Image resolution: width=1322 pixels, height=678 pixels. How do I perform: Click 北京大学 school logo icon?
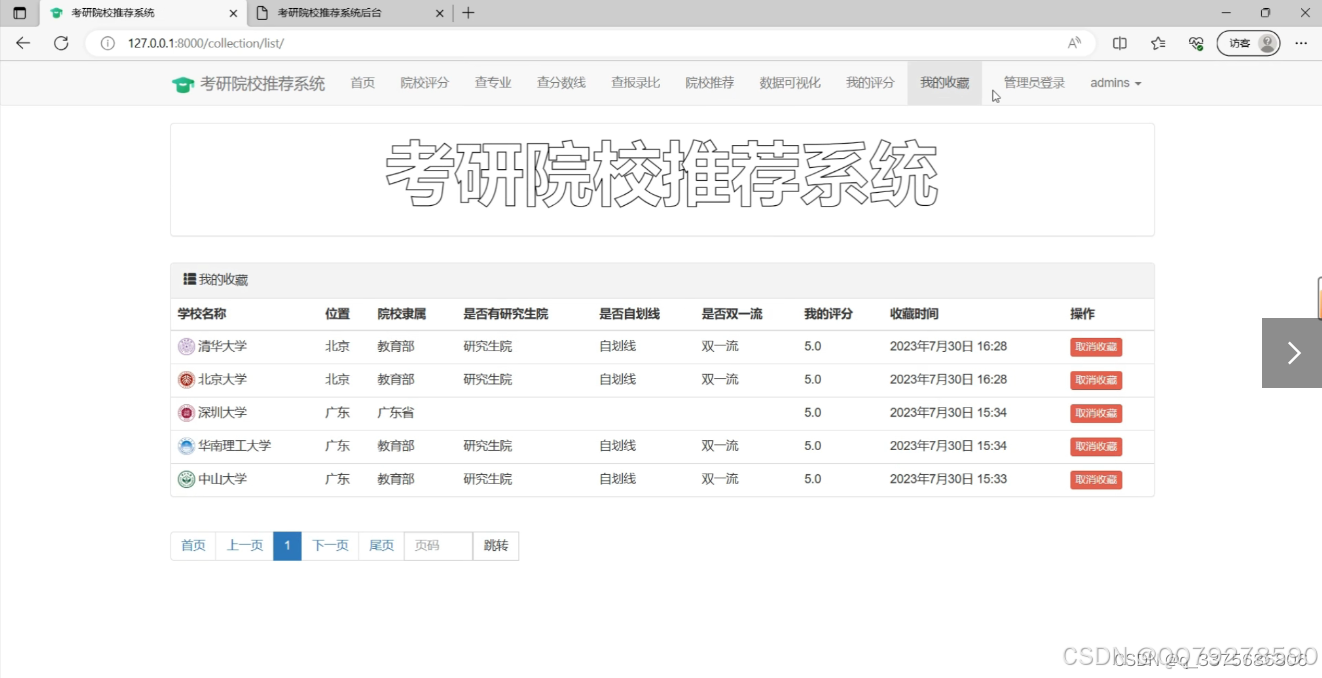[186, 379]
